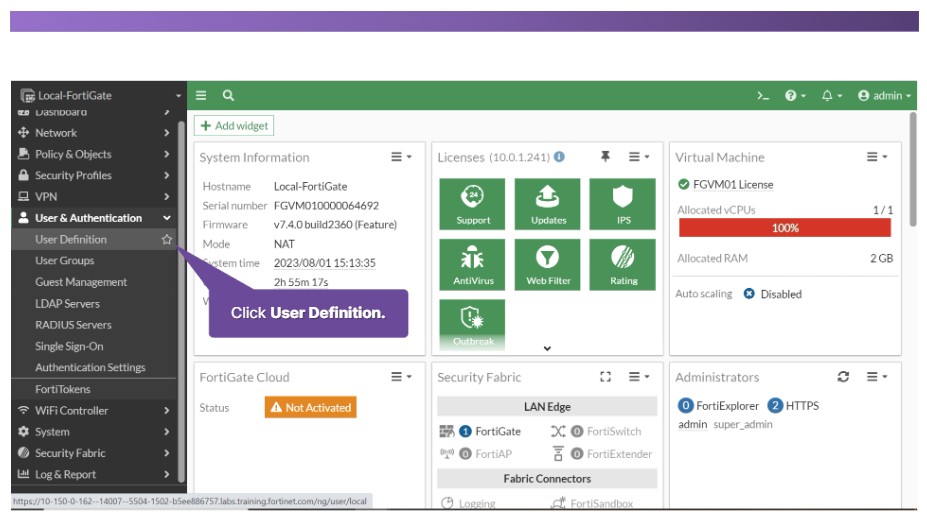Expand the VPN menu
This screenshot has height=528, width=927.
[94, 196]
